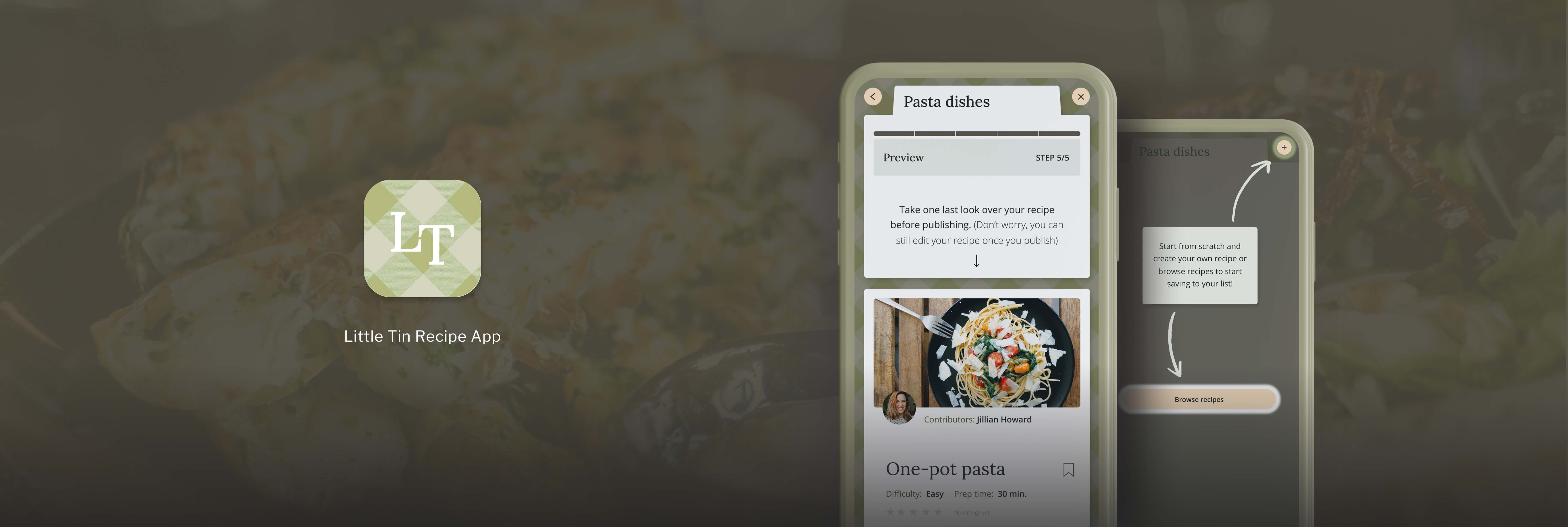Viewport: 1568px width, 527px height.
Task: Click the back arrow icon
Action: click(x=873, y=97)
